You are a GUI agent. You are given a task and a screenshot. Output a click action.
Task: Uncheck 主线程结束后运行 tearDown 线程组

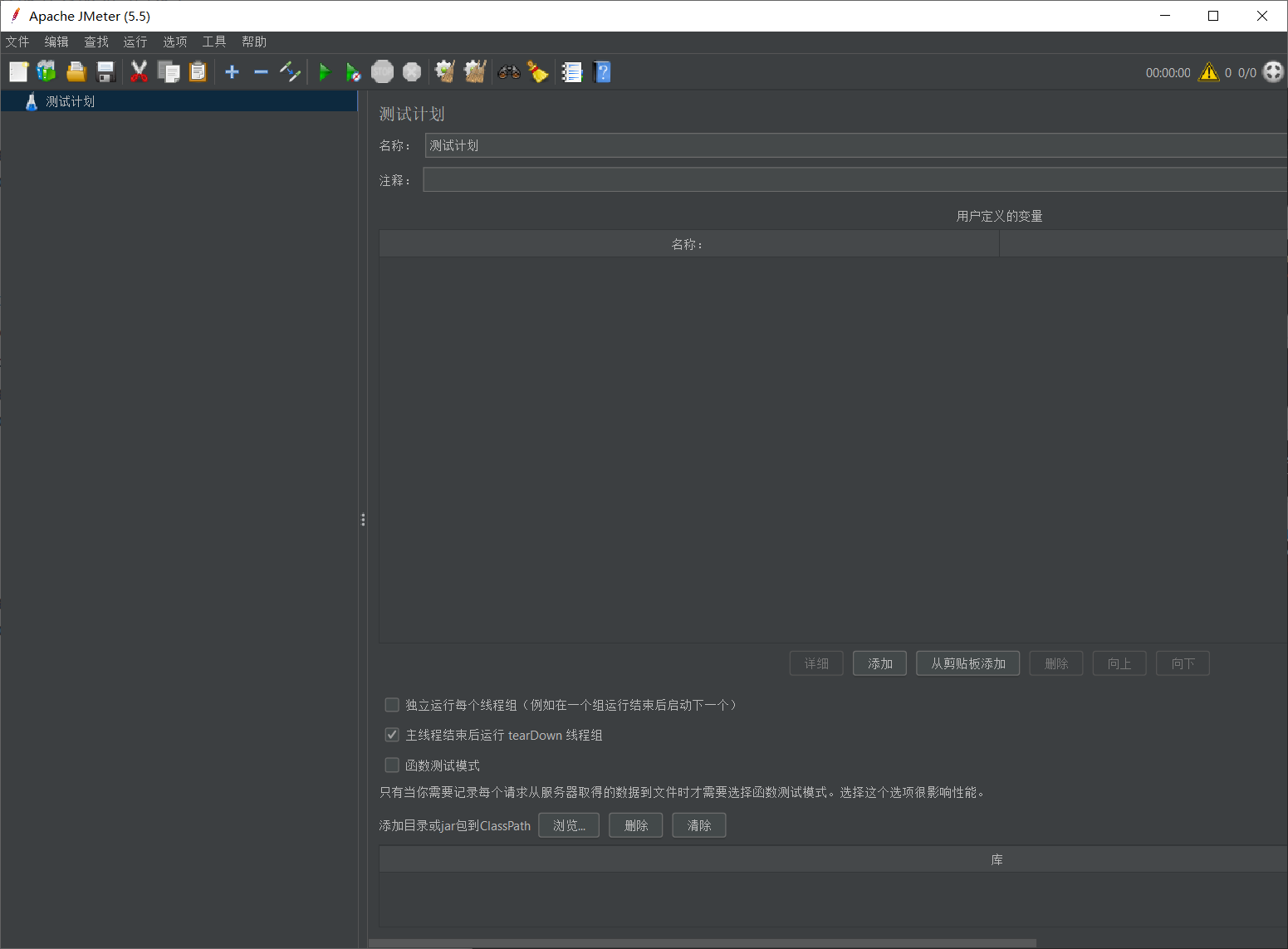(392, 735)
